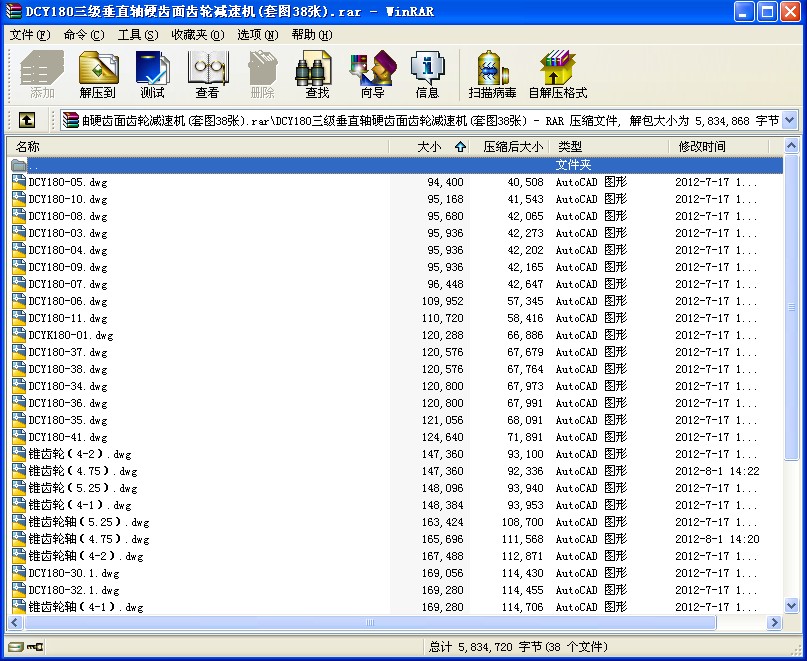Open the 命令(C) menu
Screen dimensions: 807x661
pos(84,35)
